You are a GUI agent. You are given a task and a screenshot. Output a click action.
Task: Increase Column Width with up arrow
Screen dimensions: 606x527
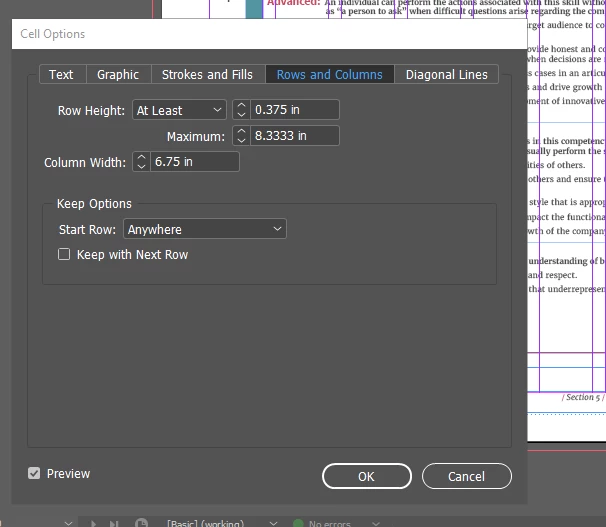[141, 157]
